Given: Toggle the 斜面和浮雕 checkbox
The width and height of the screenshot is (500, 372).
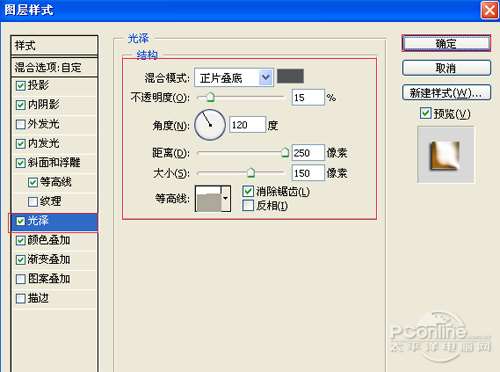Looking at the screenshot, I should tap(21, 163).
